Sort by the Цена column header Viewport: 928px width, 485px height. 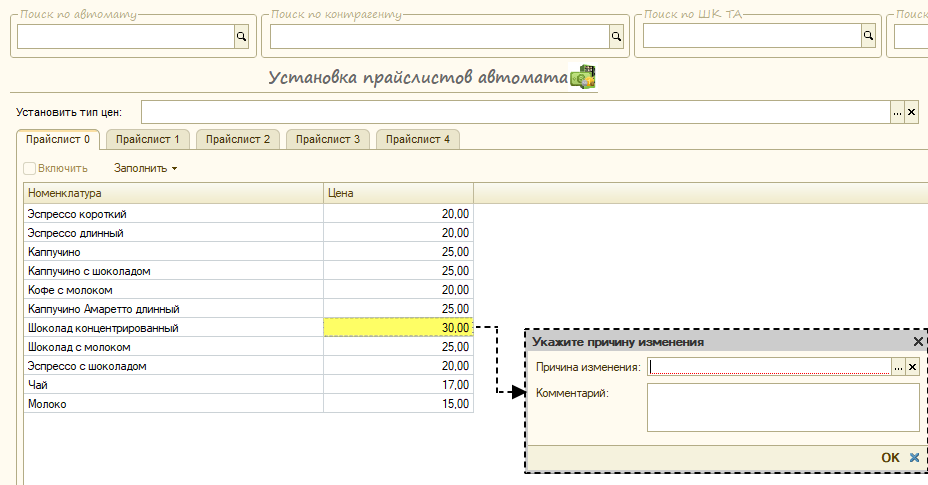pyautogui.click(x=398, y=193)
